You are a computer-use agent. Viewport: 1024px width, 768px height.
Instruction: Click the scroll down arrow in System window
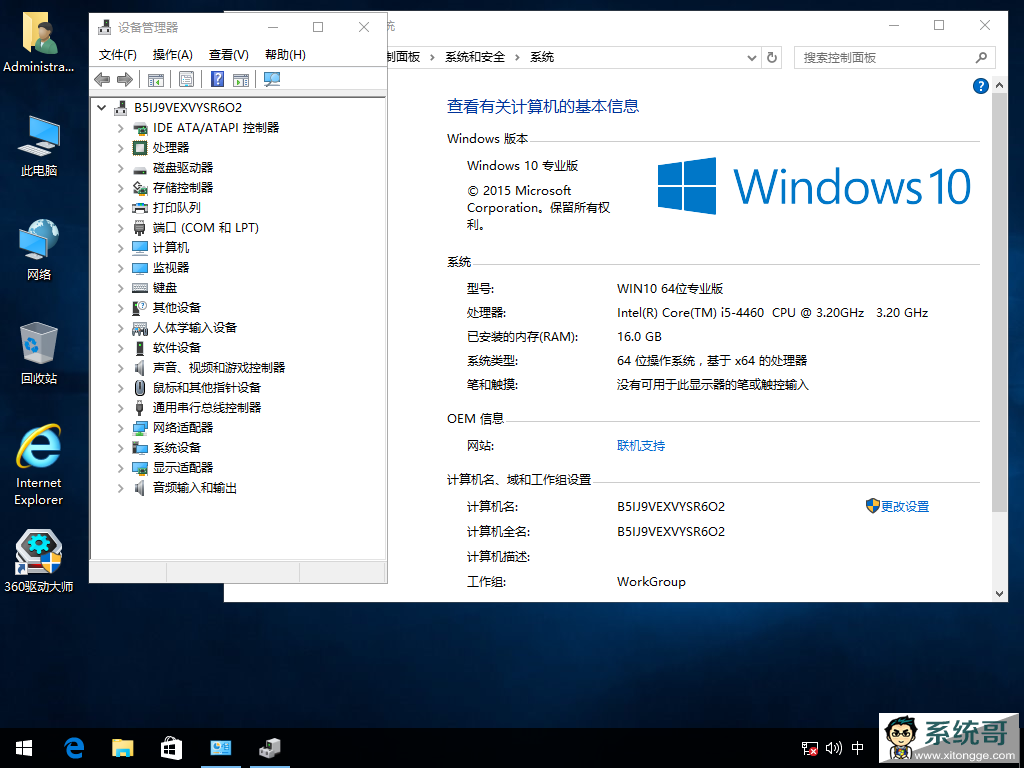[x=999, y=594]
